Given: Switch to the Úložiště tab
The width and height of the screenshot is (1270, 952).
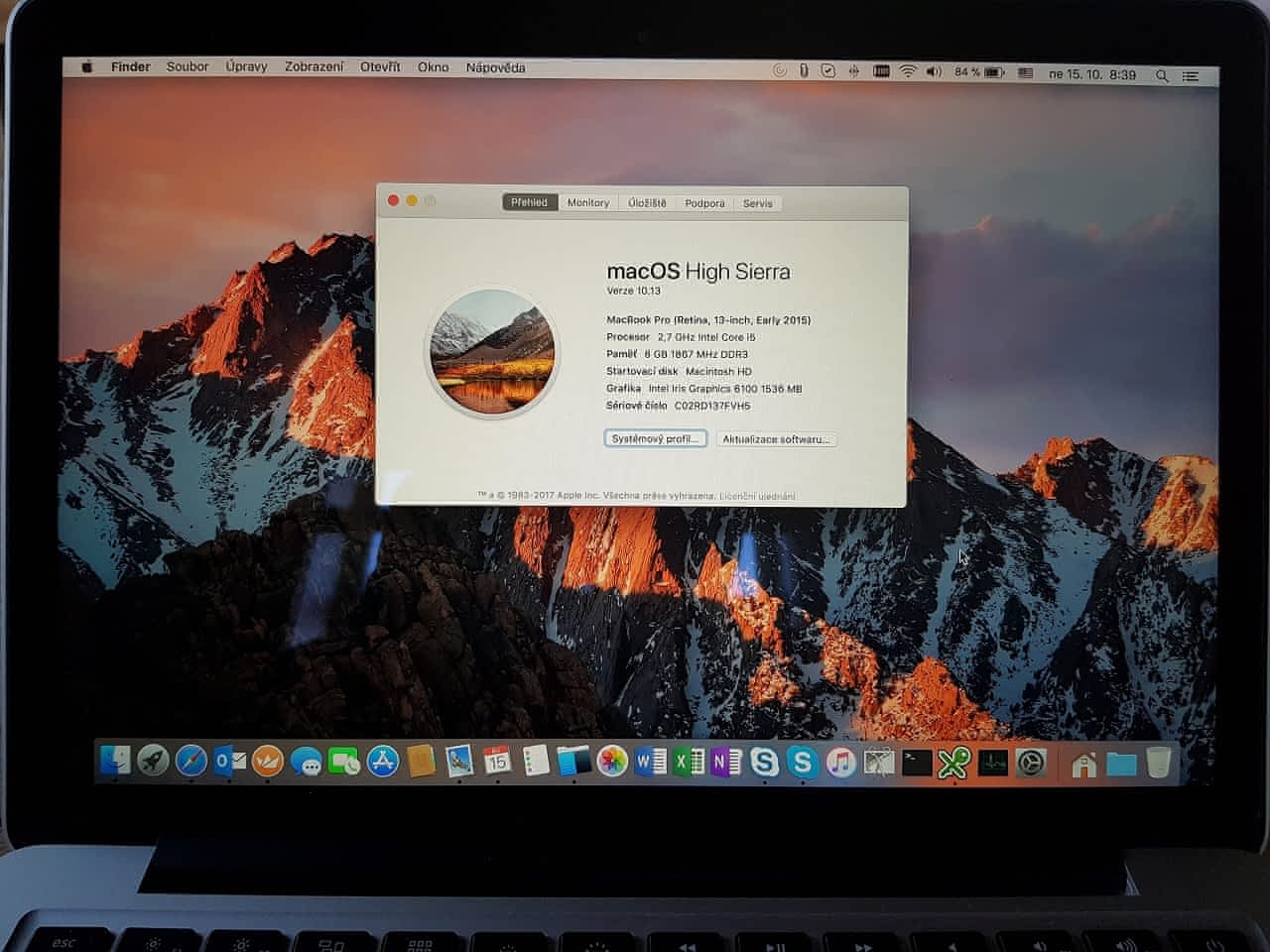Looking at the screenshot, I should 647,203.
